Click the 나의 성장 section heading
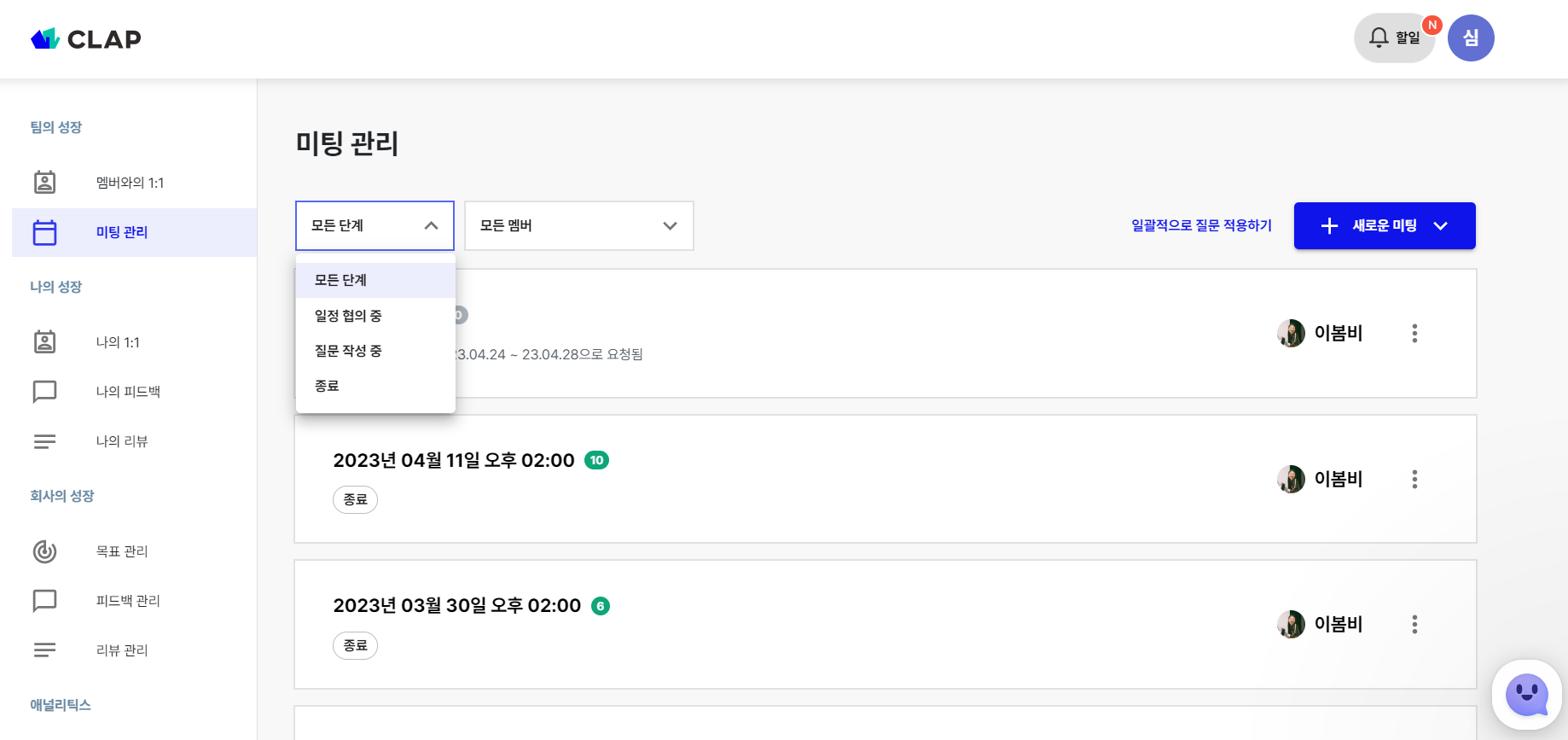1568x740 pixels. 56,287
